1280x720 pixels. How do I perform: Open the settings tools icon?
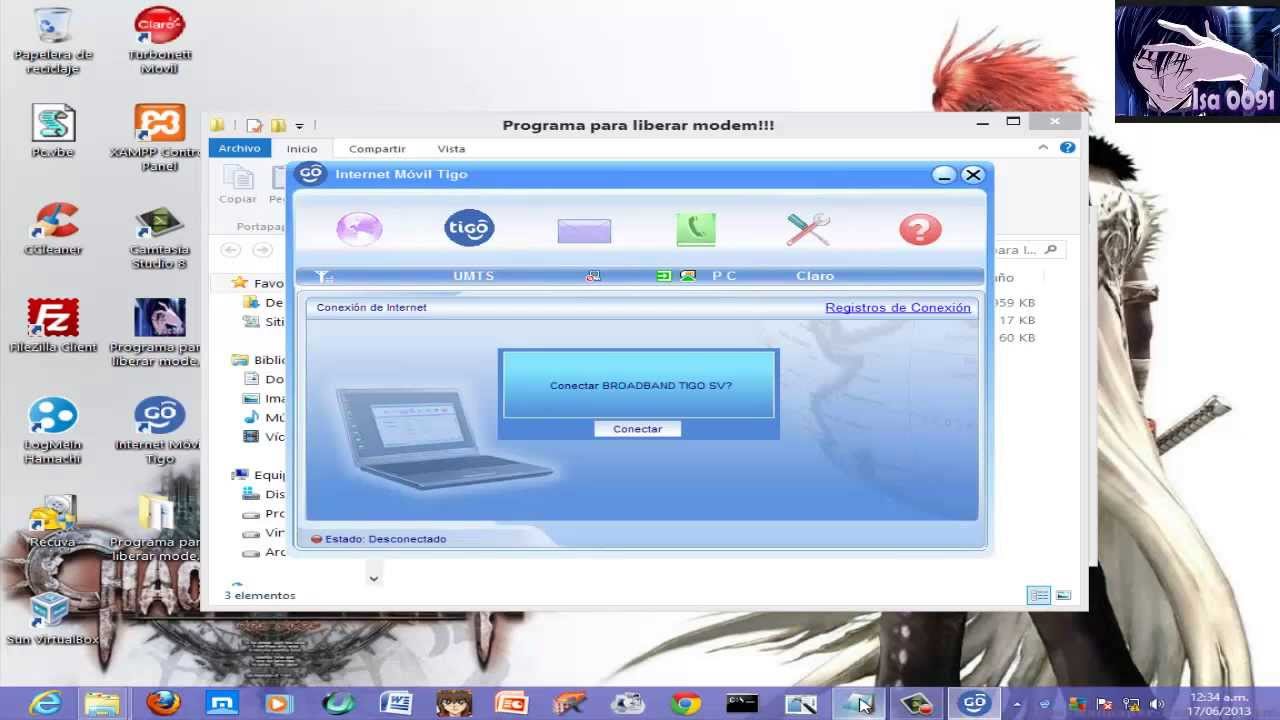pyautogui.click(x=808, y=229)
